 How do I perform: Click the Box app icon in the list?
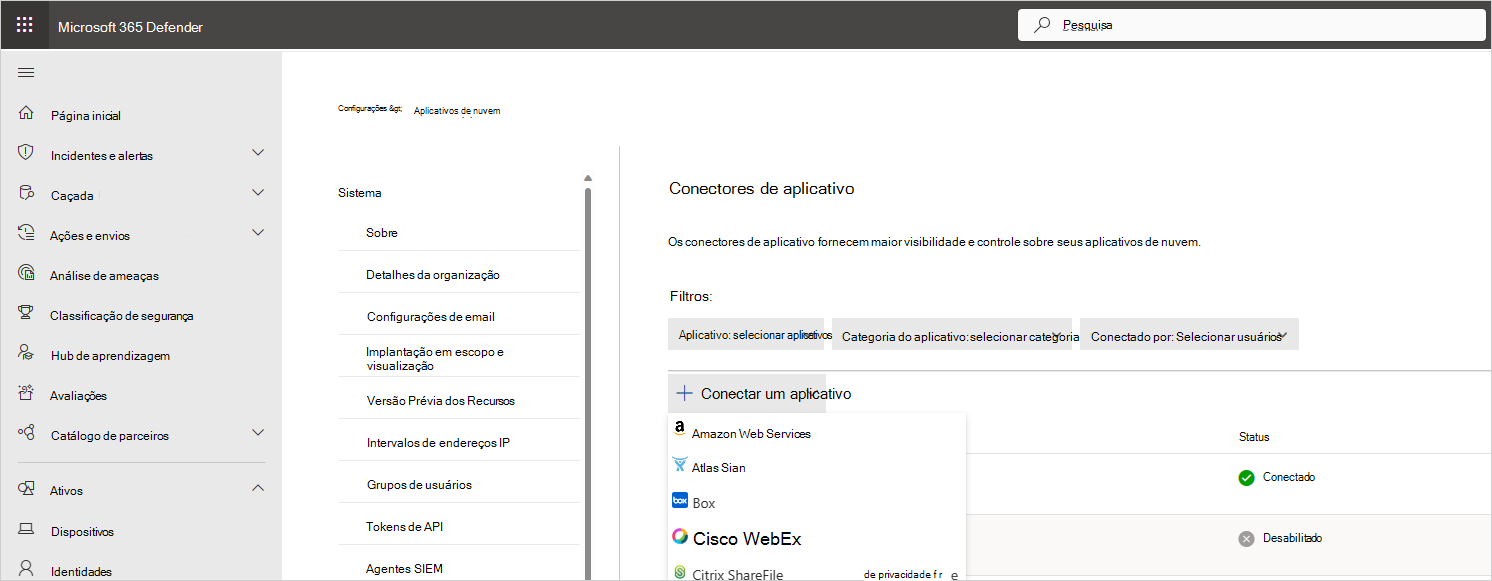(x=680, y=501)
